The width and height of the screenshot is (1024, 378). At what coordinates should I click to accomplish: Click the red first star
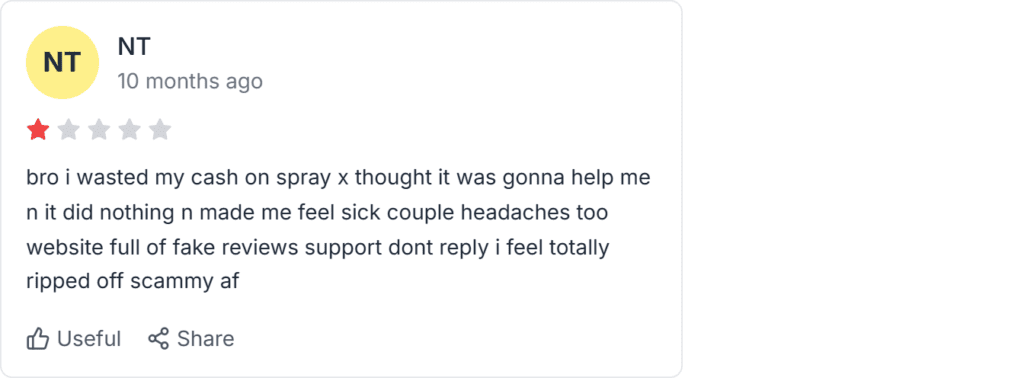(38, 130)
